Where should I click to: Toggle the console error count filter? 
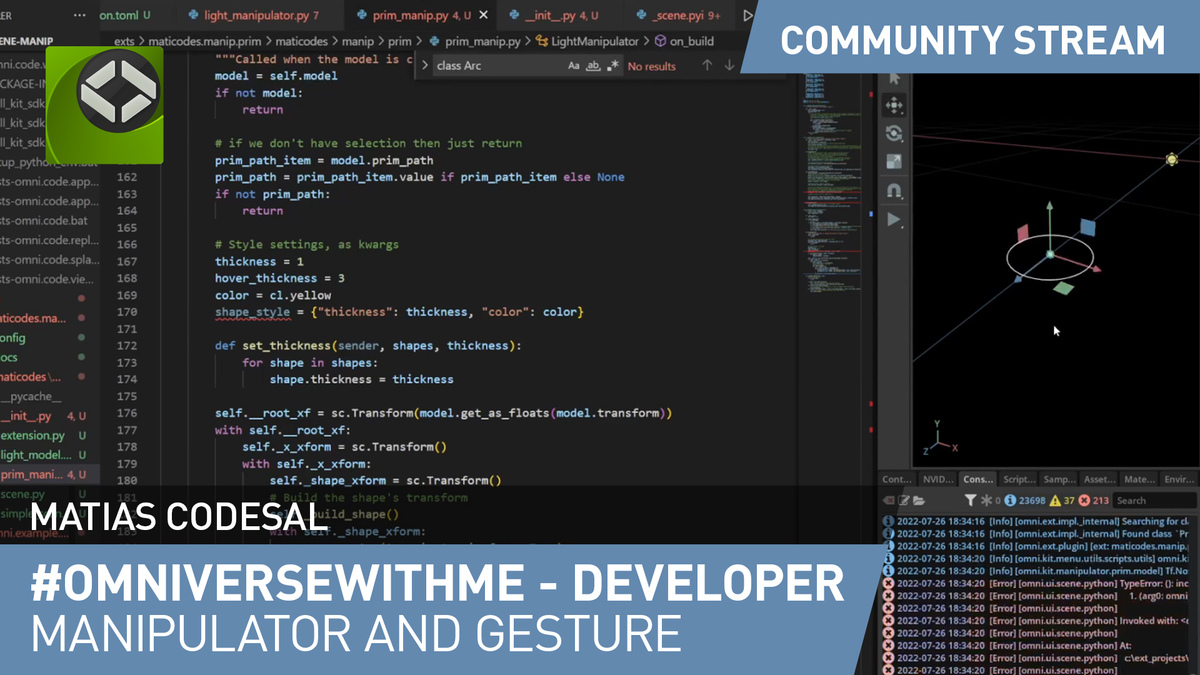click(1095, 500)
